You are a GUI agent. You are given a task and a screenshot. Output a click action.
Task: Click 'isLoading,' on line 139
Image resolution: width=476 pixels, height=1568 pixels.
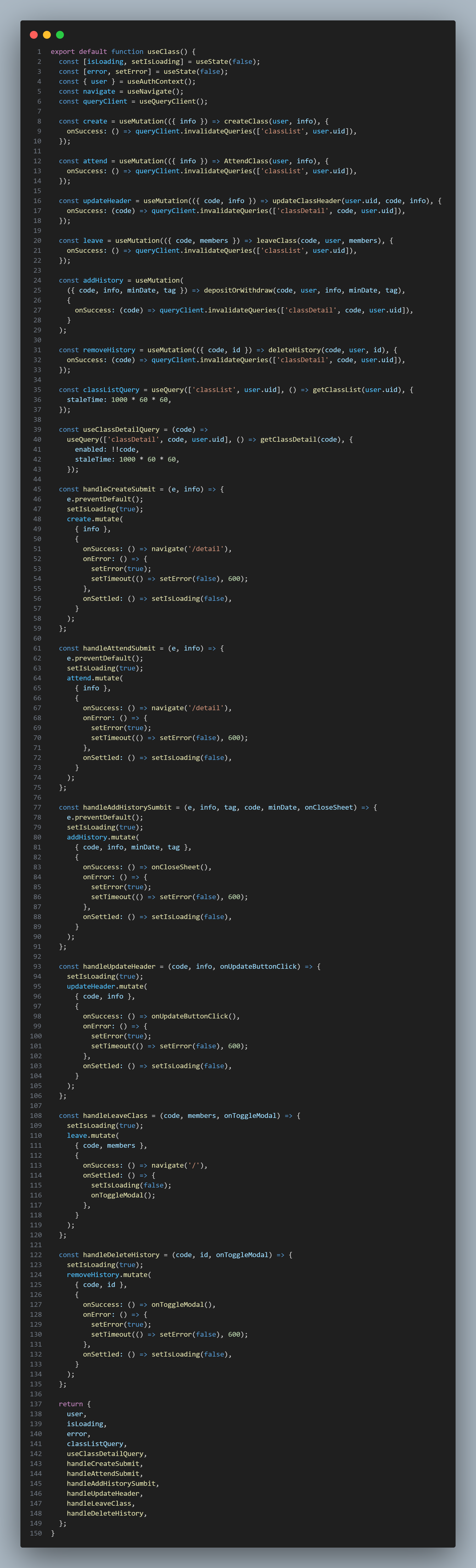(87, 1424)
